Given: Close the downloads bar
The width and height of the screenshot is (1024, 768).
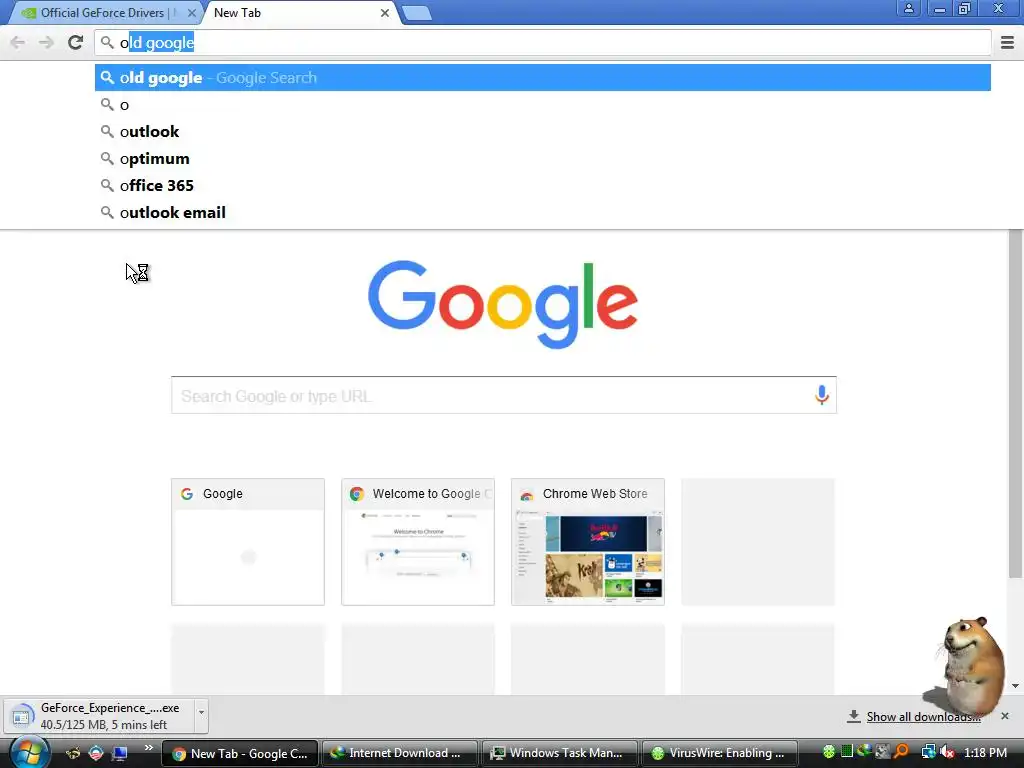Looking at the screenshot, I should coord(1004,716).
